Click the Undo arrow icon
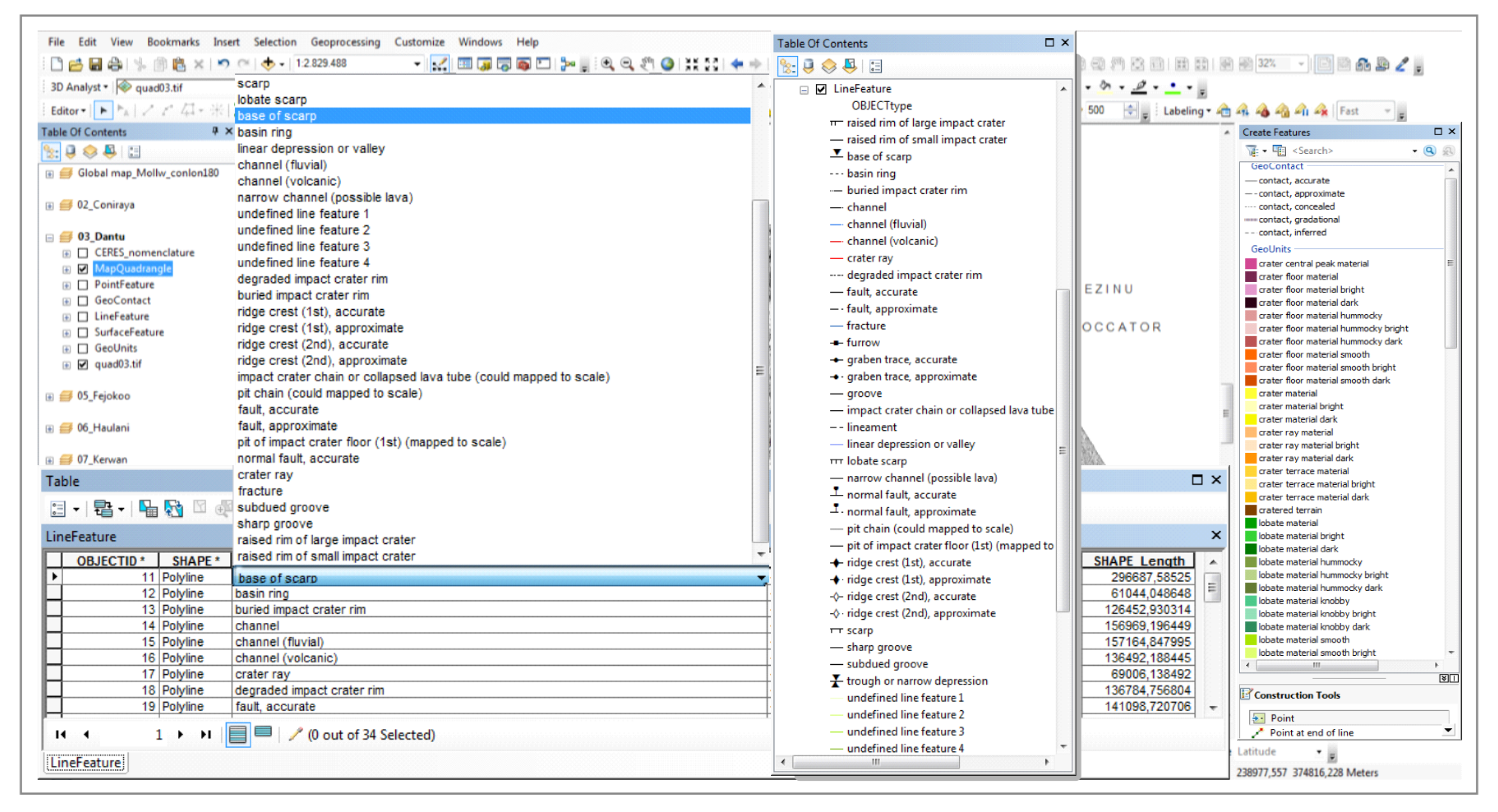The height and width of the screenshot is (812, 1498). point(223,64)
